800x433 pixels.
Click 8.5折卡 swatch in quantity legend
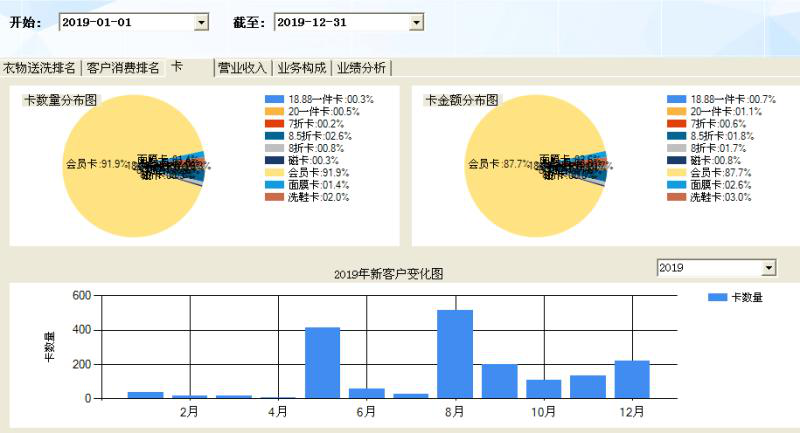tap(274, 136)
